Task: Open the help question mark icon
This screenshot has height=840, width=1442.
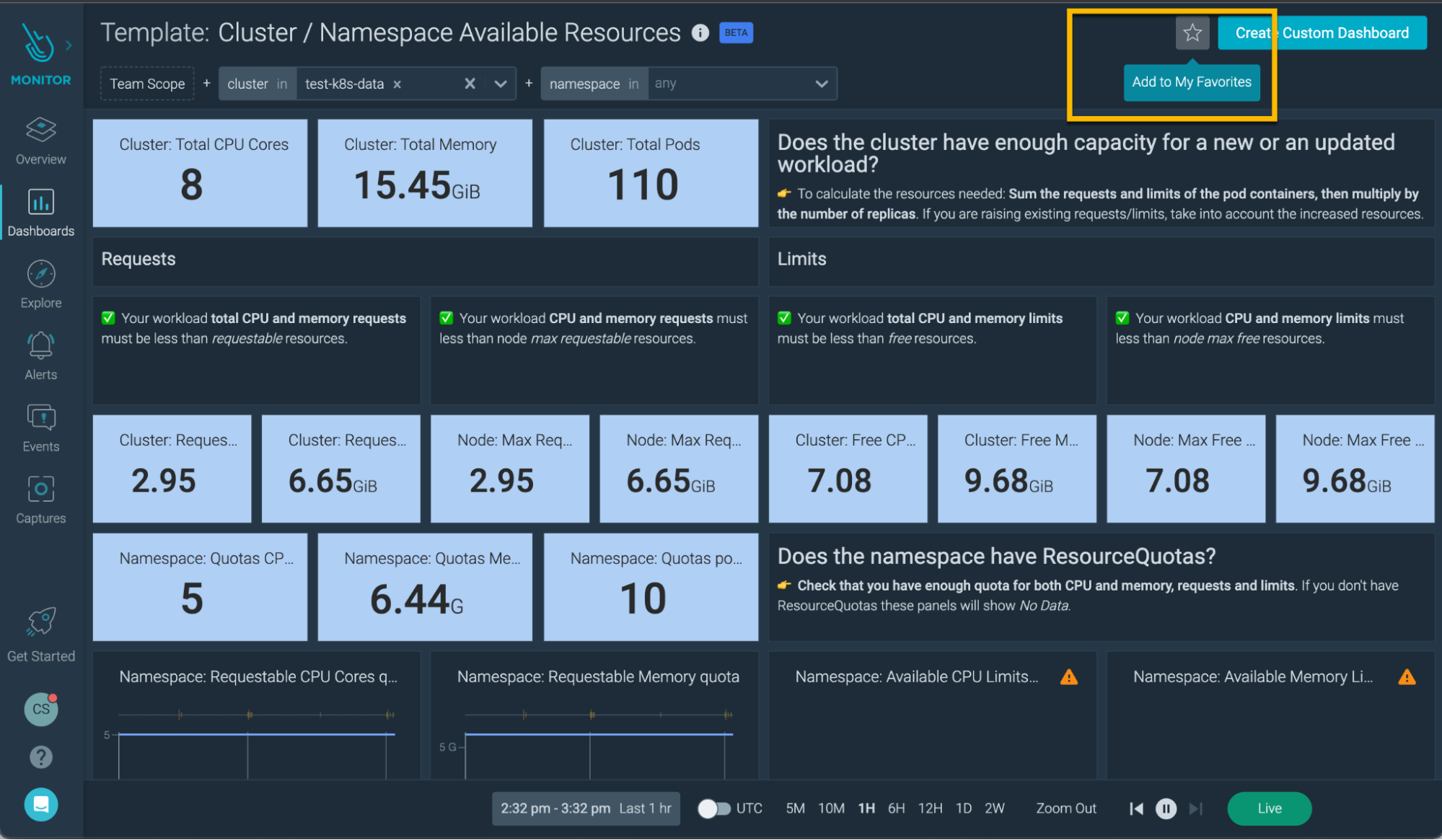Action: tap(40, 756)
